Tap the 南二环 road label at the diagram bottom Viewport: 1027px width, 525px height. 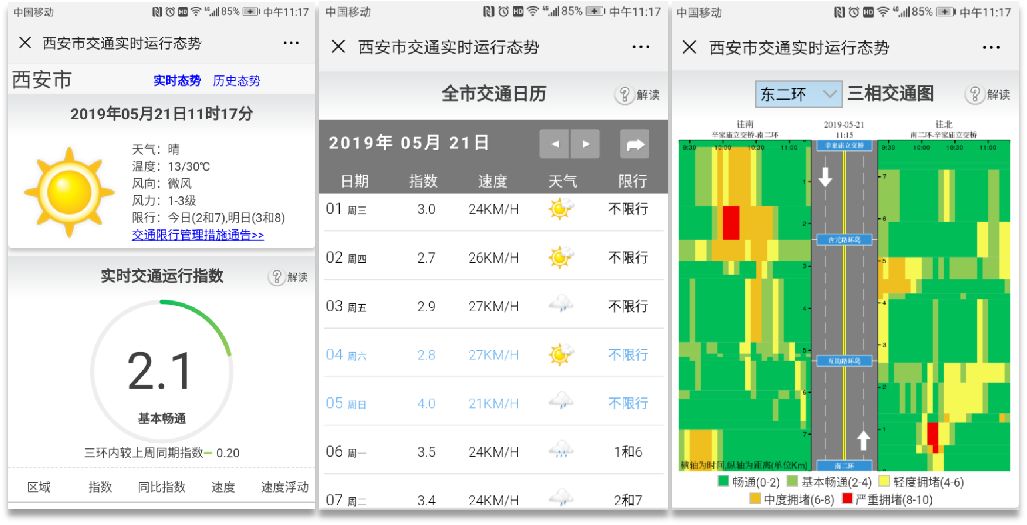844,466
